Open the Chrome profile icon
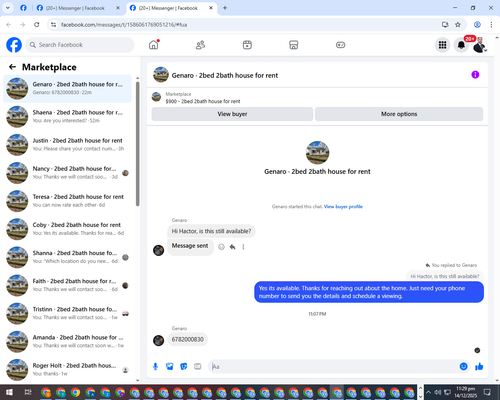 477,25
